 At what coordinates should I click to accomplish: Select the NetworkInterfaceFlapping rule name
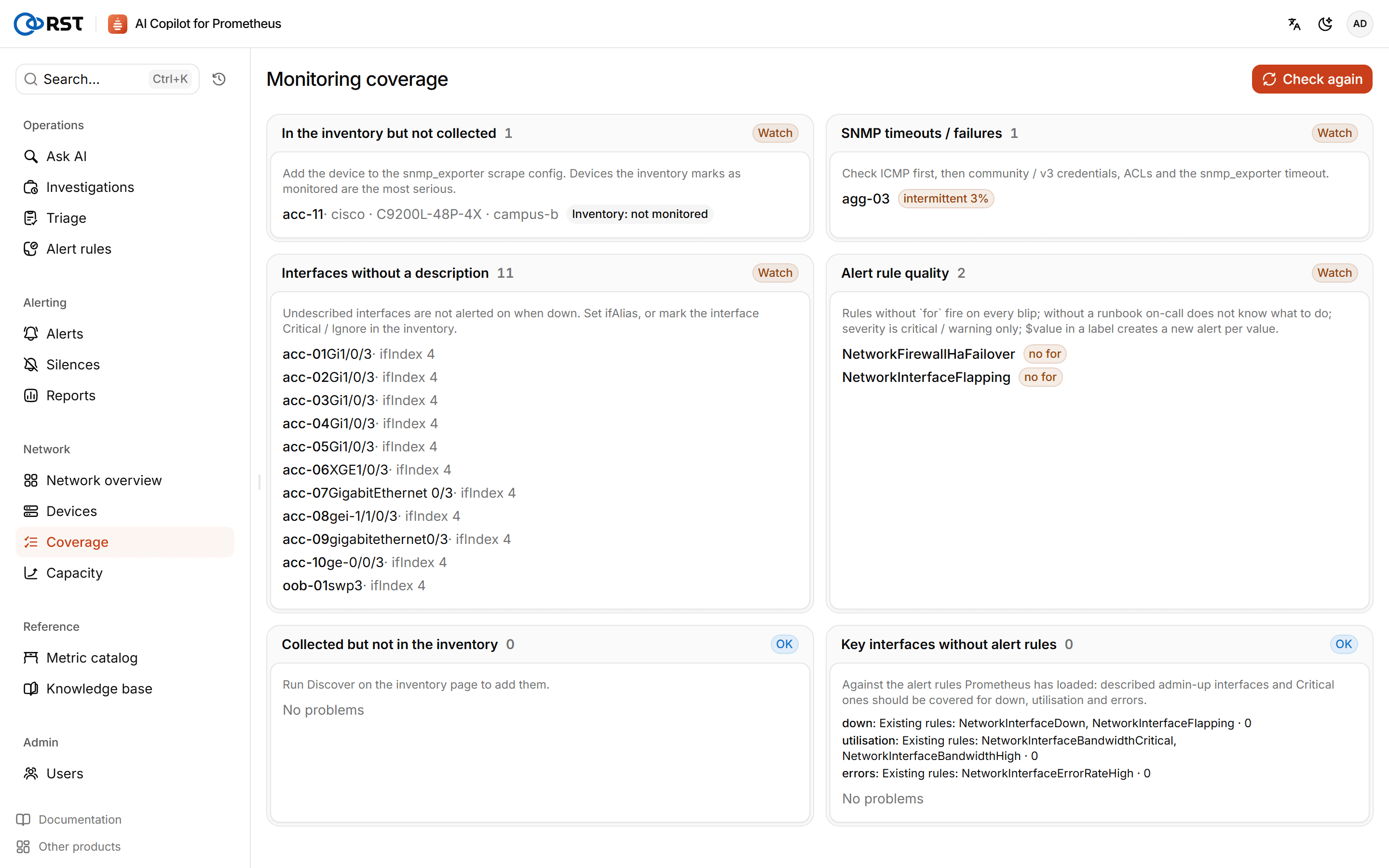926,377
